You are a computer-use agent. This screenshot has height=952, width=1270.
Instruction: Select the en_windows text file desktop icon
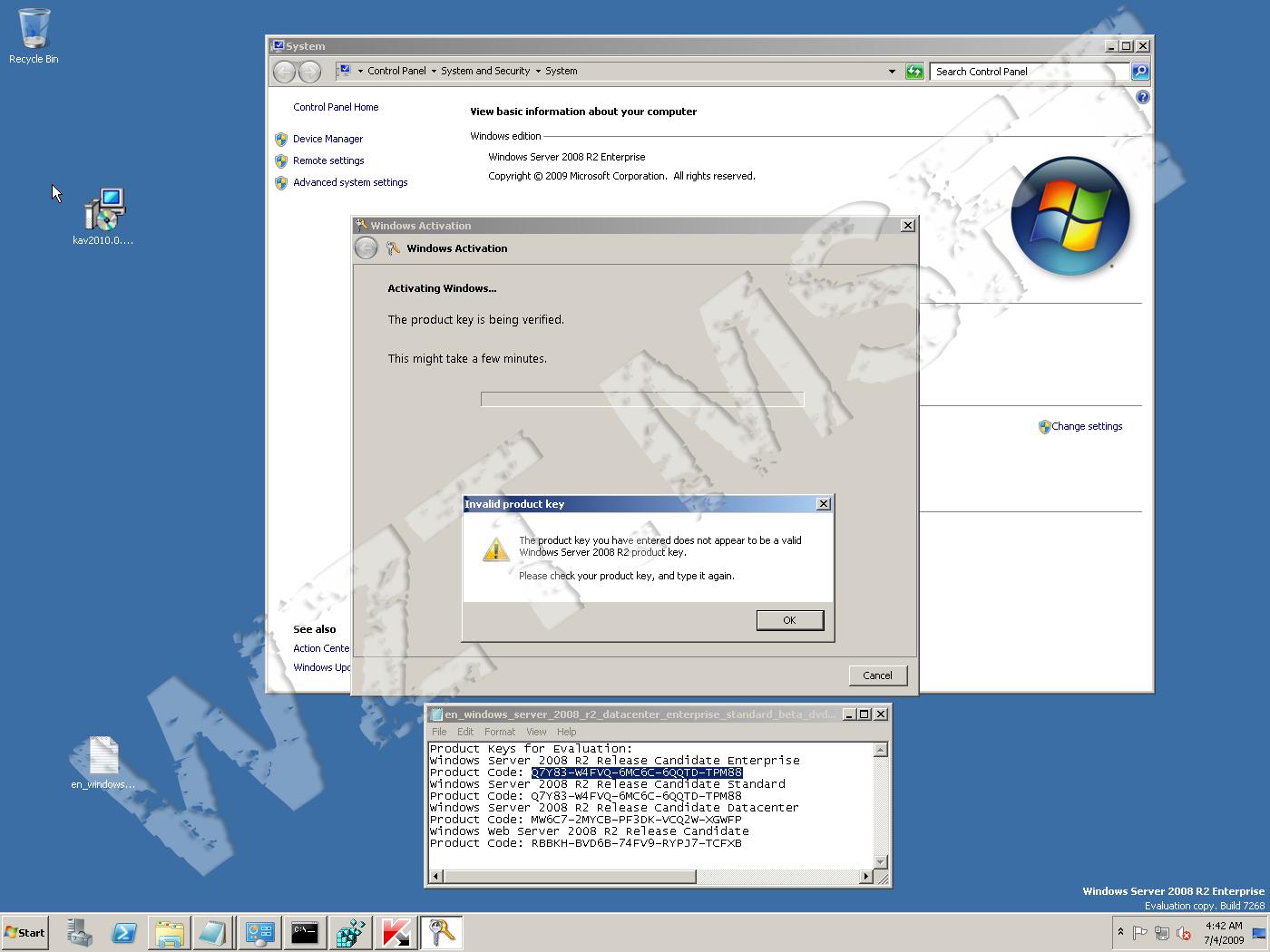click(103, 763)
